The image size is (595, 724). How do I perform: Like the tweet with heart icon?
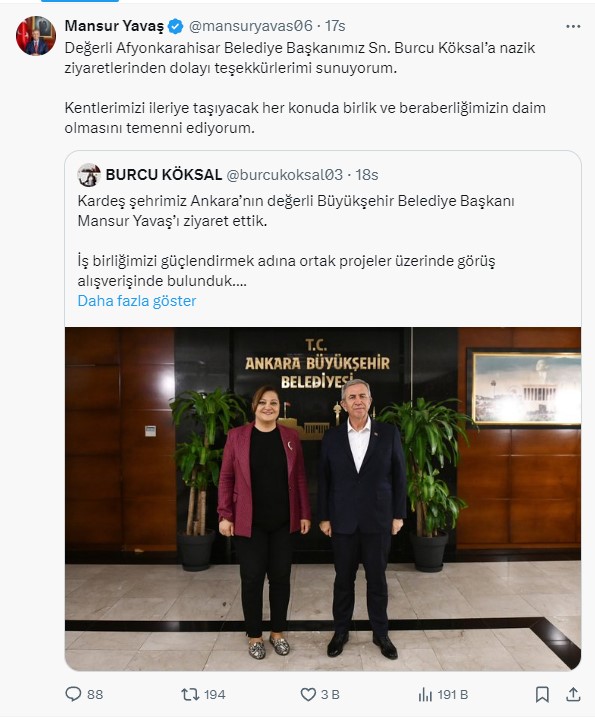[308, 694]
